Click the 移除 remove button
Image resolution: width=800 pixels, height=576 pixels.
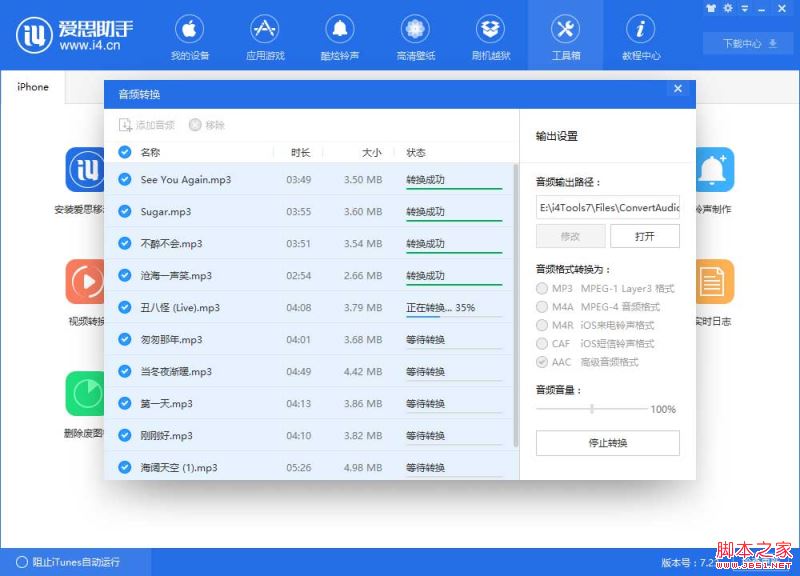point(207,125)
